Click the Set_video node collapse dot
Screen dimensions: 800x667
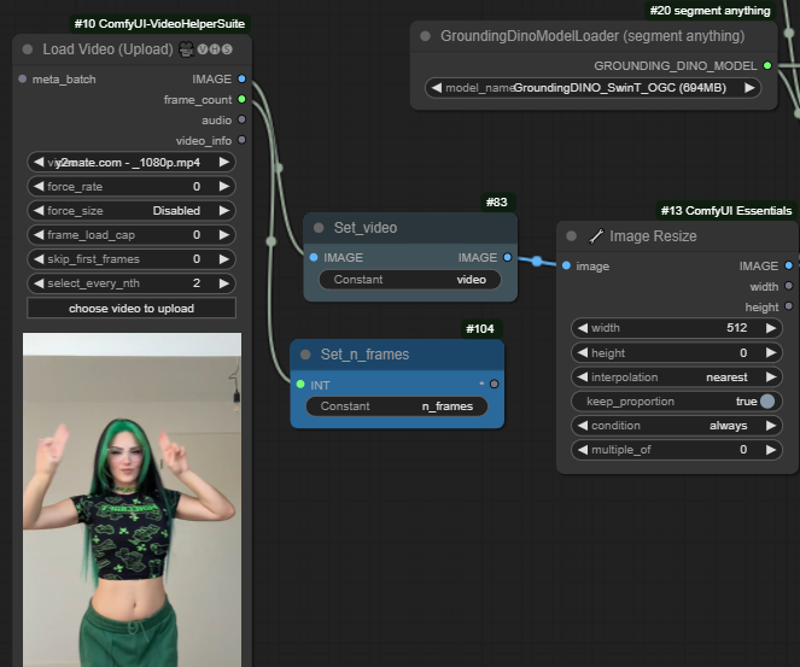coord(318,228)
